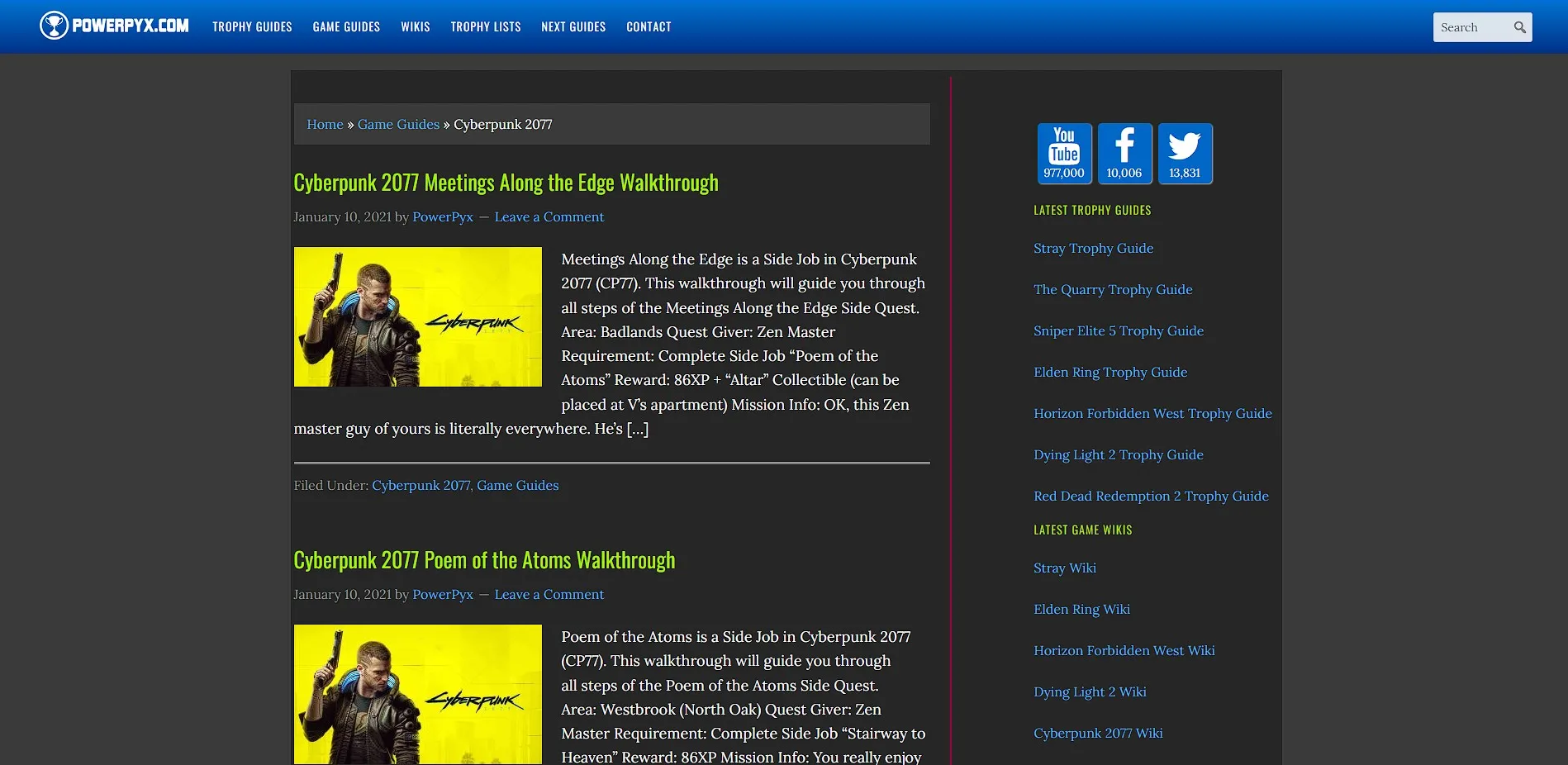Open Cyberpunk 2077 Wiki link
This screenshot has width=1568, height=765.
point(1098,733)
